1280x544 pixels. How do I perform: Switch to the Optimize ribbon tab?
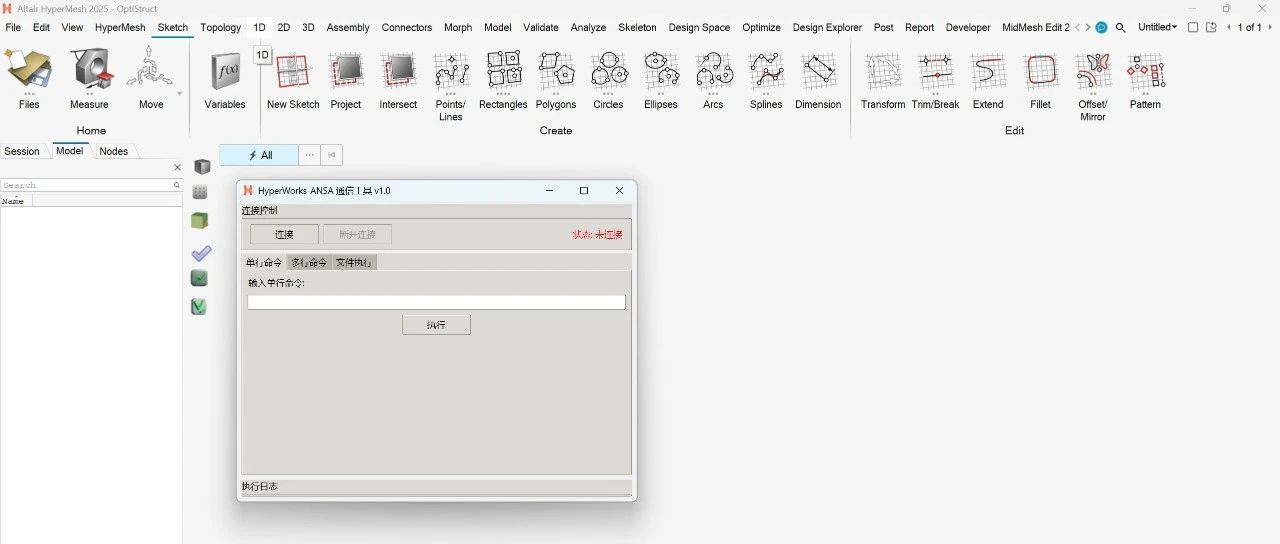(762, 28)
